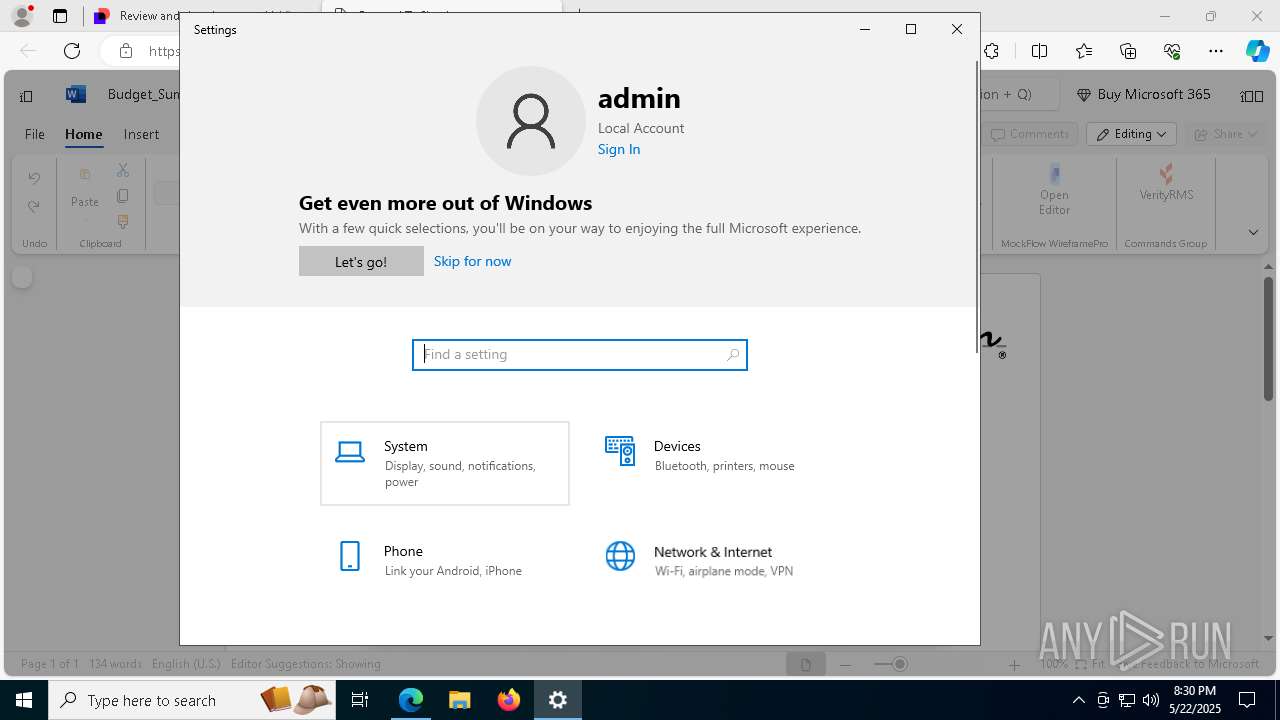The image size is (1280, 720).
Task: Click the VerityRMS add-in button
Action: coord(1166,184)
